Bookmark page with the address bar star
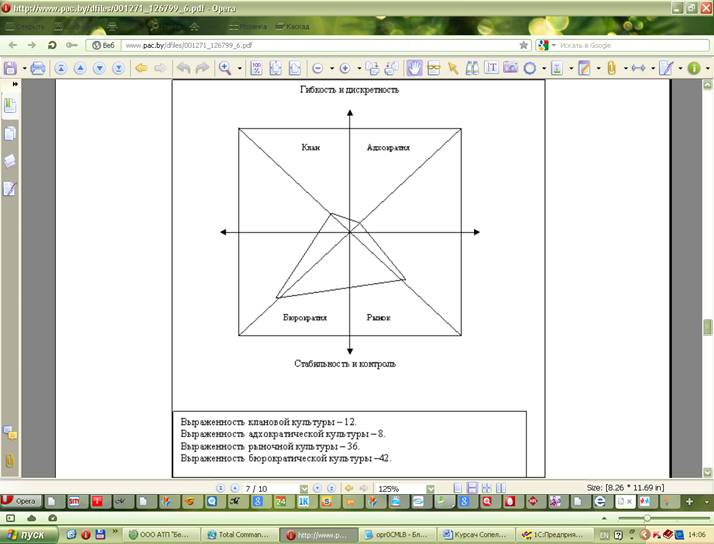Image resolution: width=714 pixels, height=544 pixels. click(523, 45)
